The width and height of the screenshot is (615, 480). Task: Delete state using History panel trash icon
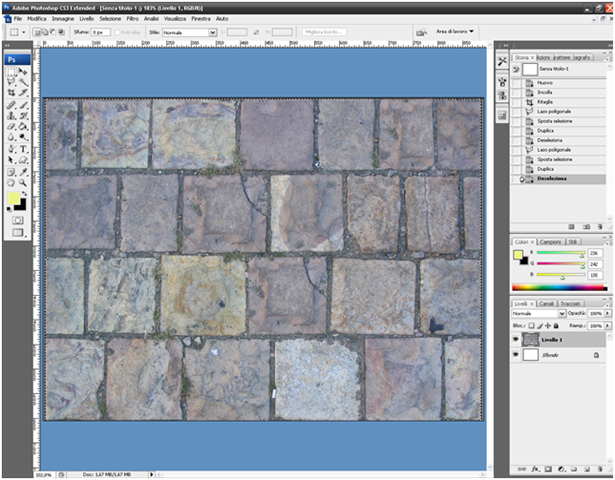click(600, 226)
